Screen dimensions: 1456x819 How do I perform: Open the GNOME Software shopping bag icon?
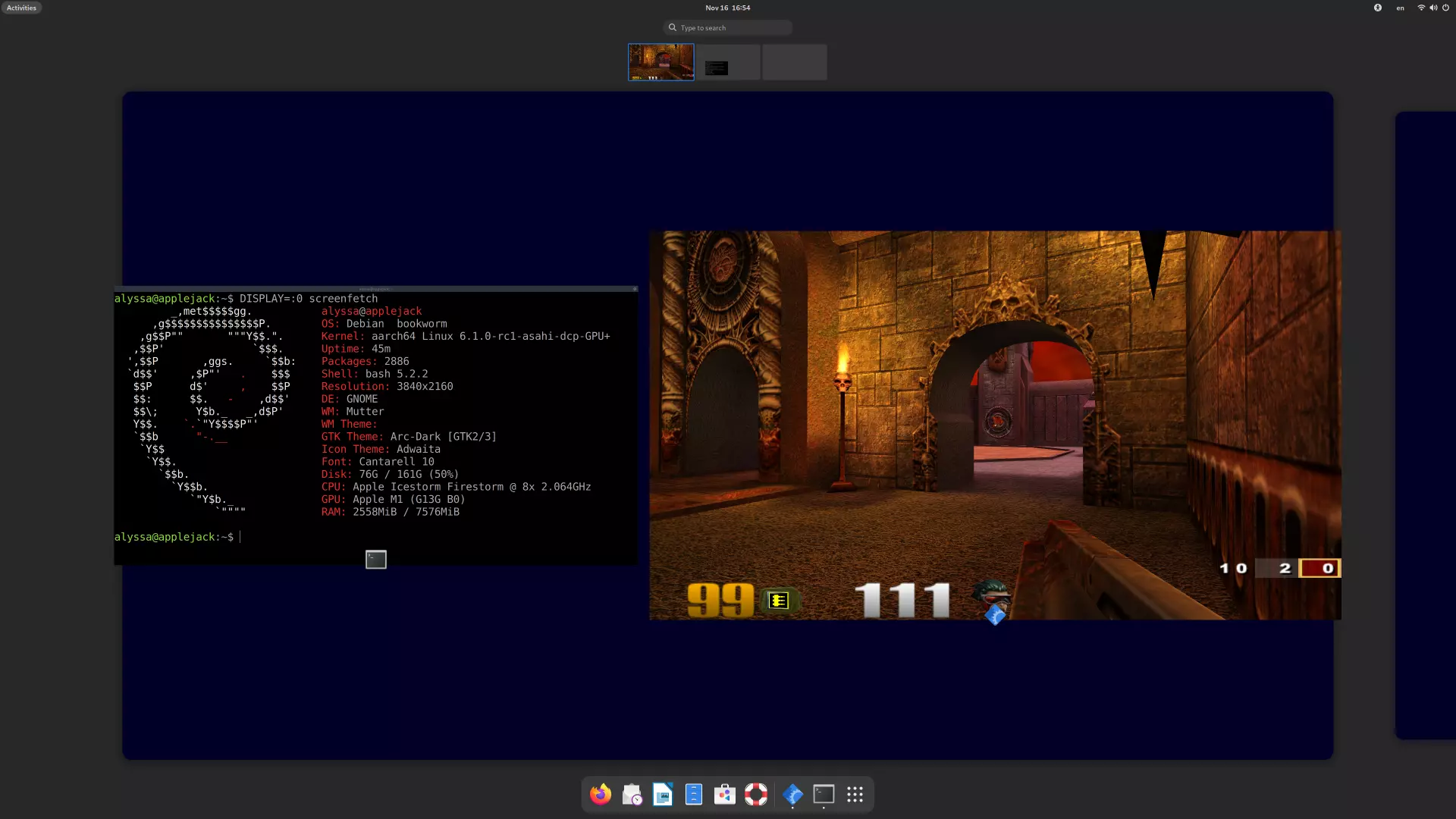[724, 794]
